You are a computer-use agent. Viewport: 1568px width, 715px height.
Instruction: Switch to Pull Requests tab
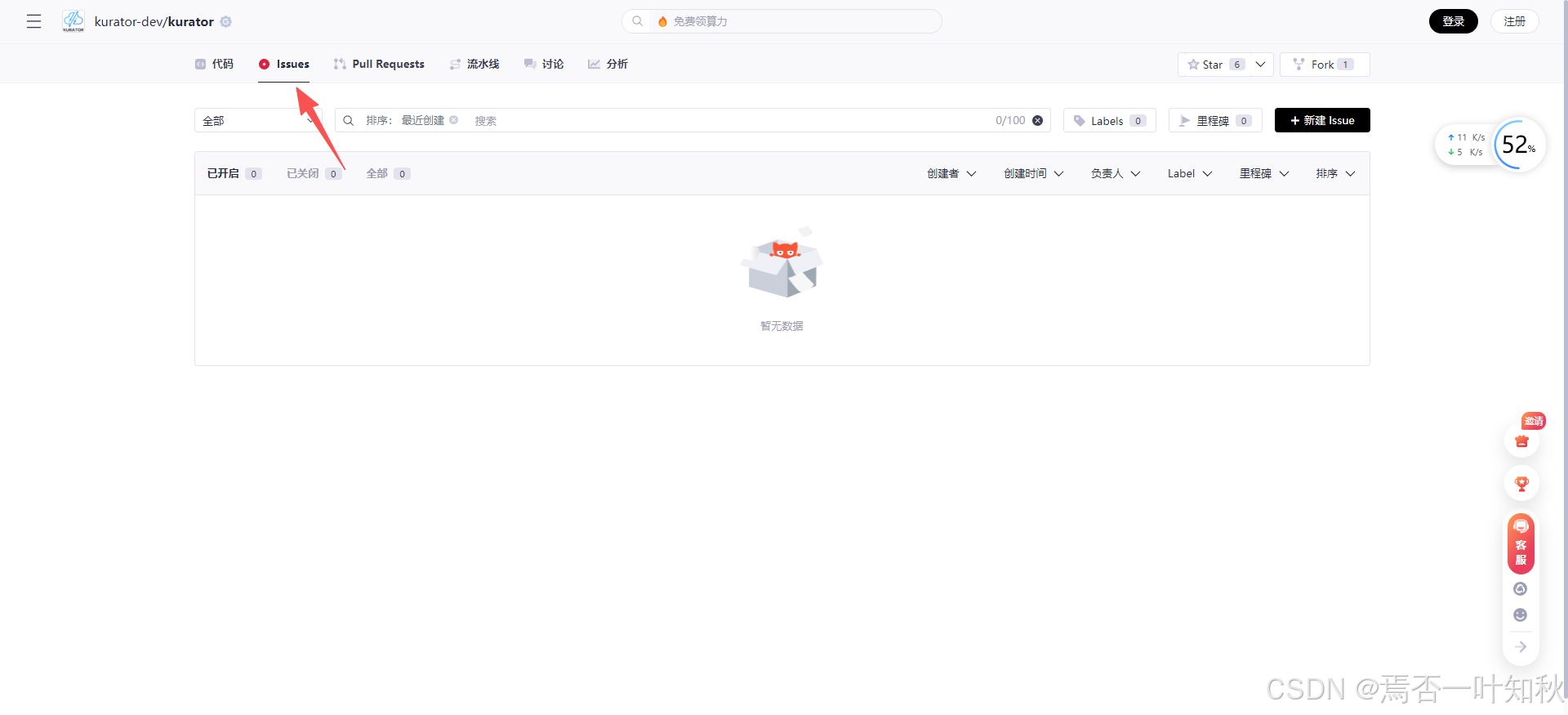(x=379, y=64)
